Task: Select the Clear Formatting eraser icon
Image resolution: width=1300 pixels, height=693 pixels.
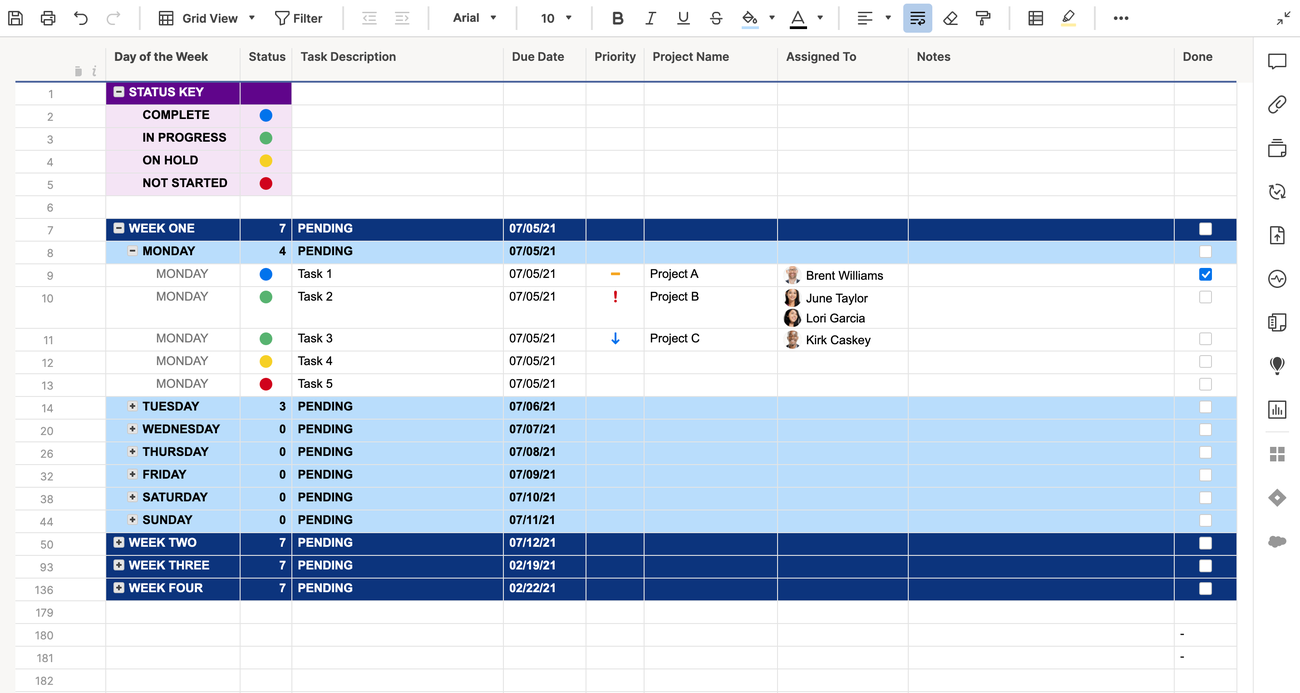Action: pos(950,18)
